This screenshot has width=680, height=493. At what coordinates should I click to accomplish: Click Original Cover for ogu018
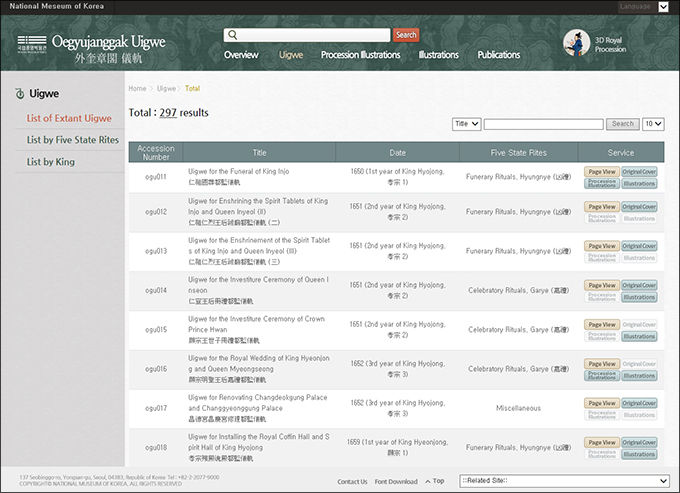pos(639,442)
